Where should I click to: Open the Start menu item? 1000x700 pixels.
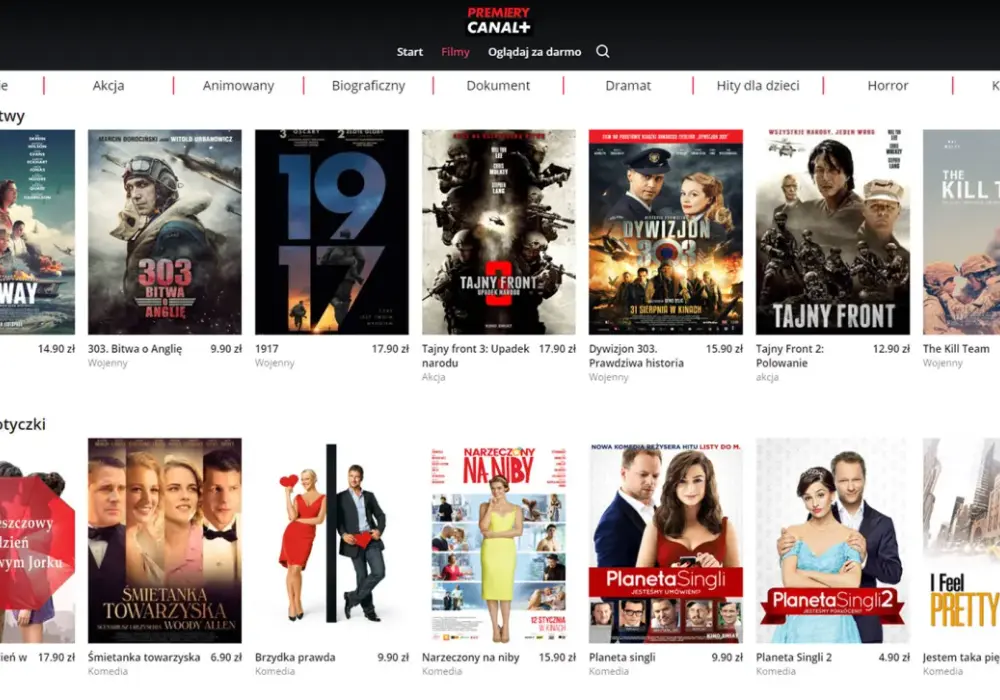(409, 52)
